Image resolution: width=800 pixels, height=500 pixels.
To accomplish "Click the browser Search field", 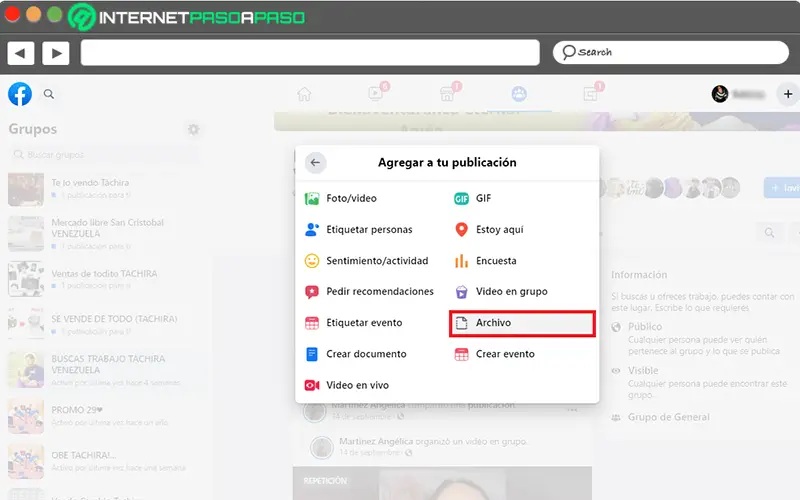I will pyautogui.click(x=670, y=53).
